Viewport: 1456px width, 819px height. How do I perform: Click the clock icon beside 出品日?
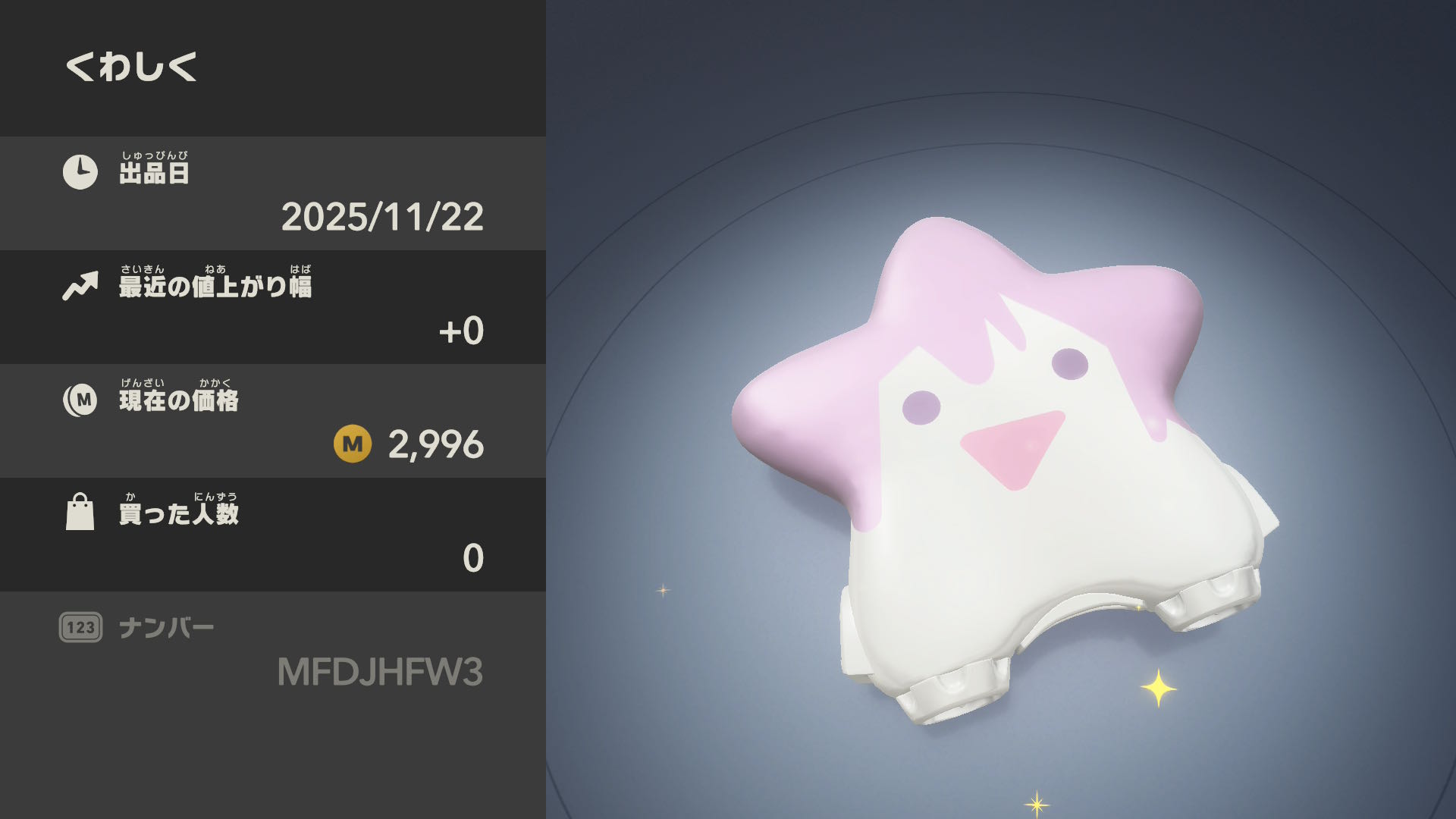(80, 172)
